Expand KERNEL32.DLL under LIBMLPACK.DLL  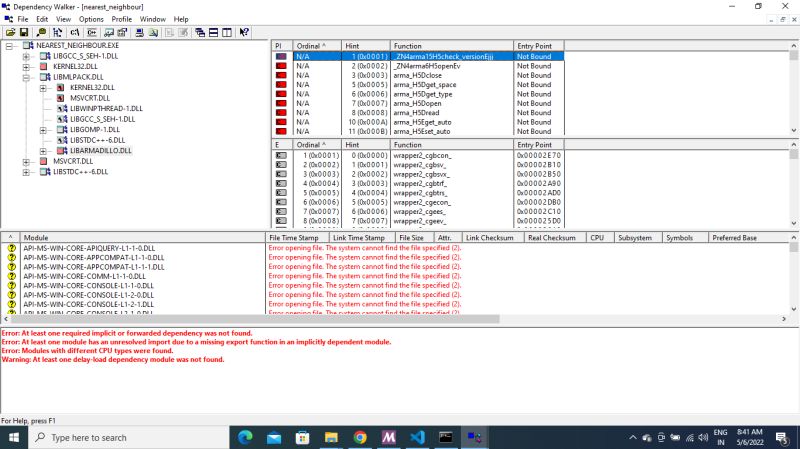43,88
